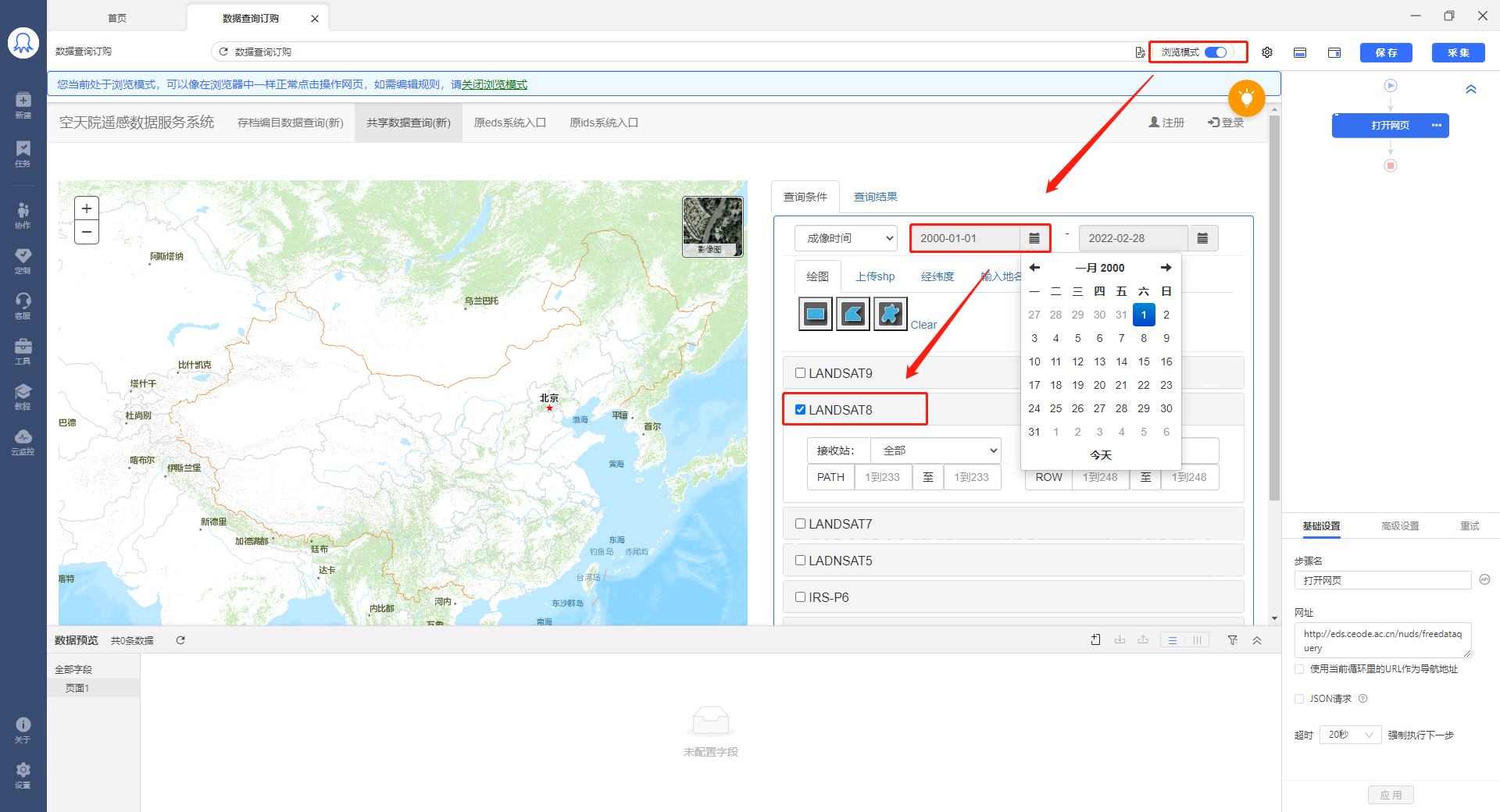
Task: Click the workflow stop icon
Action: tap(1391, 166)
